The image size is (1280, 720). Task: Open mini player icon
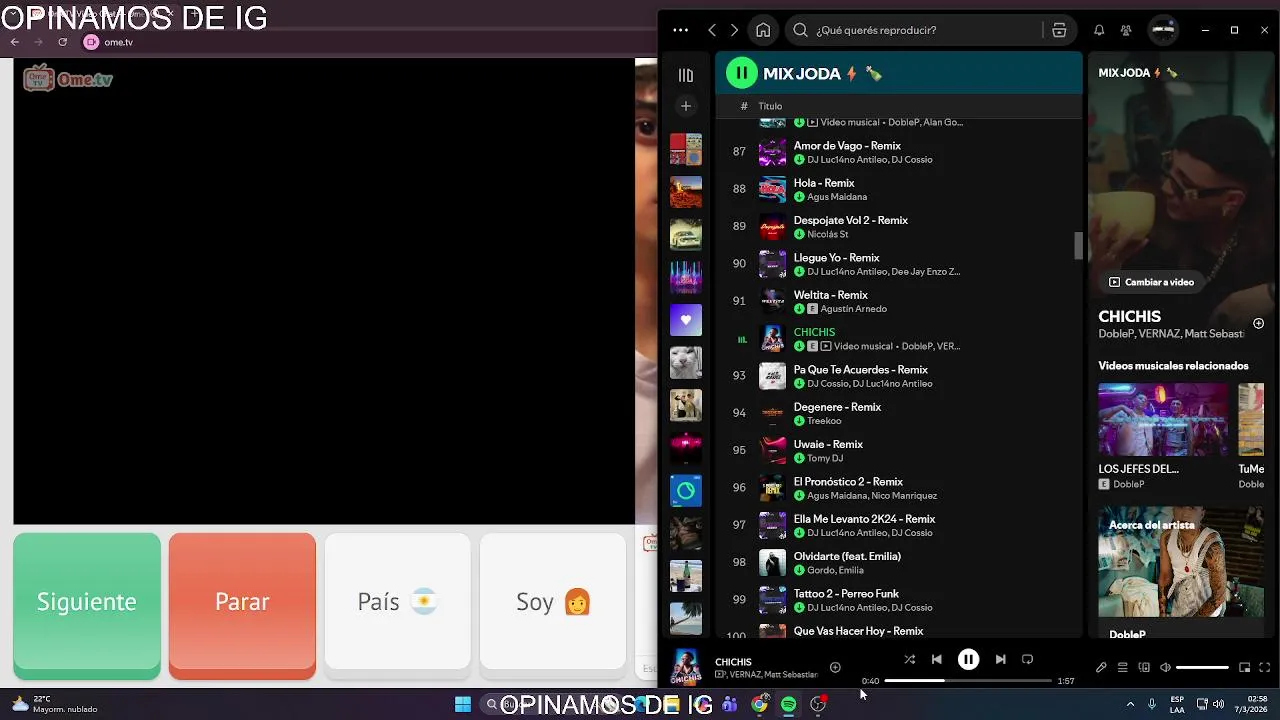point(1244,667)
